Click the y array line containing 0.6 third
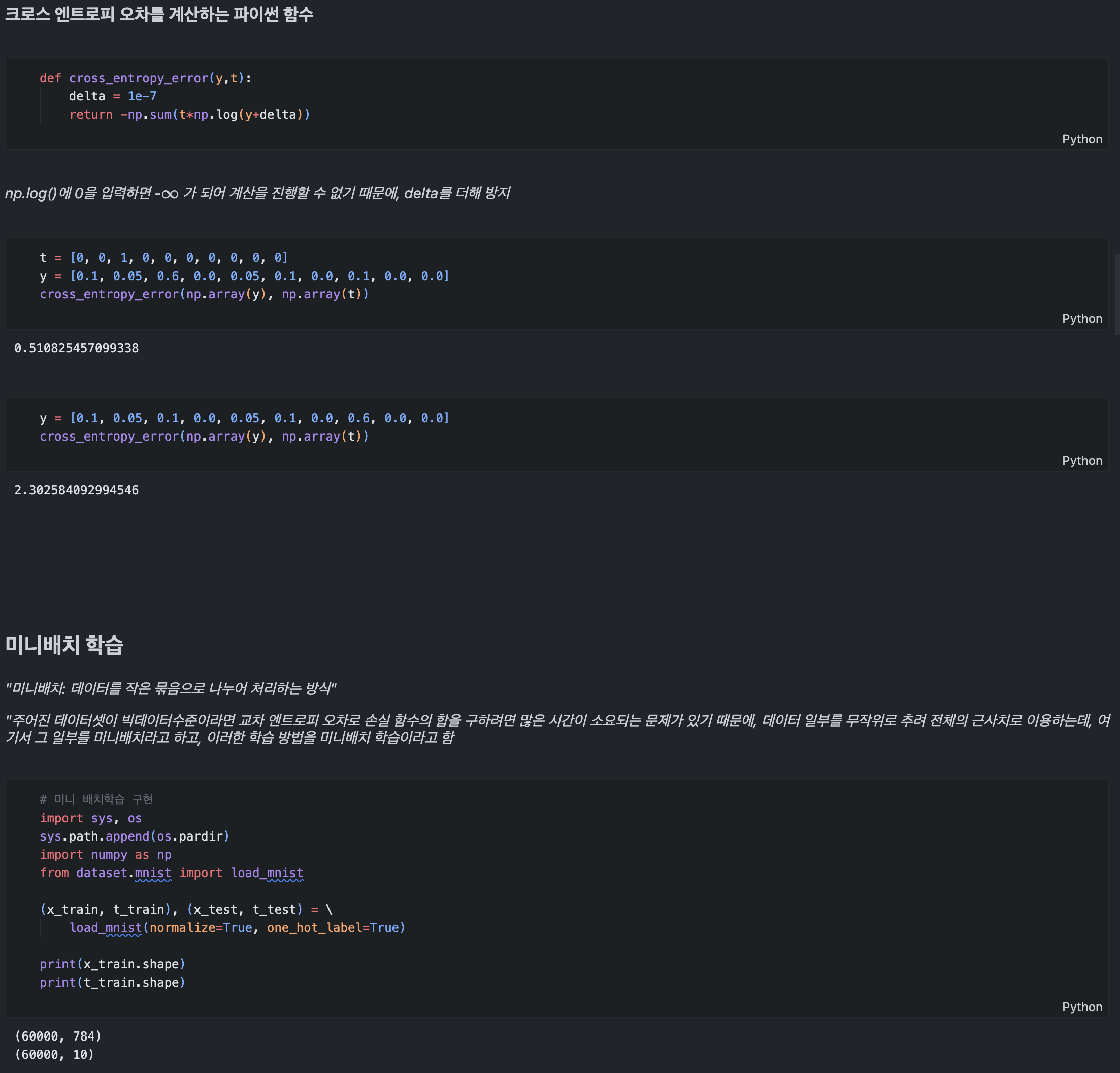 pos(245,276)
